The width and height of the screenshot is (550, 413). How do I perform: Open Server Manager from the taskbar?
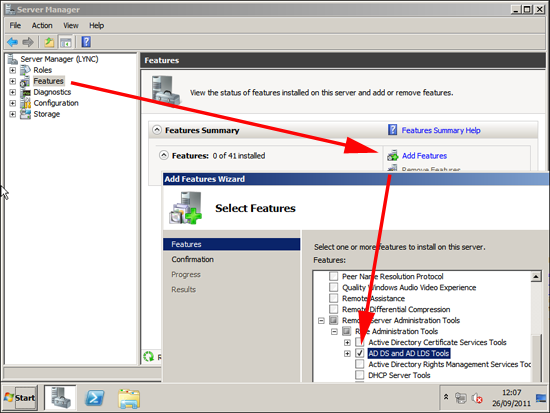click(x=60, y=398)
